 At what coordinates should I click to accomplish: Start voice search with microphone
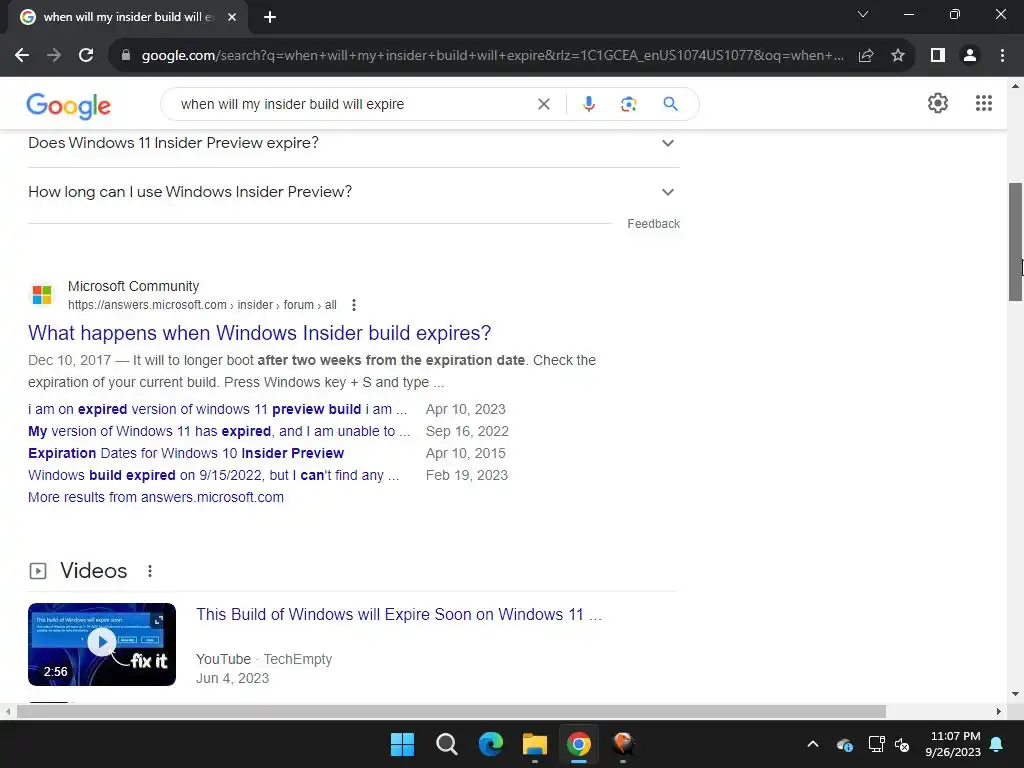(588, 104)
